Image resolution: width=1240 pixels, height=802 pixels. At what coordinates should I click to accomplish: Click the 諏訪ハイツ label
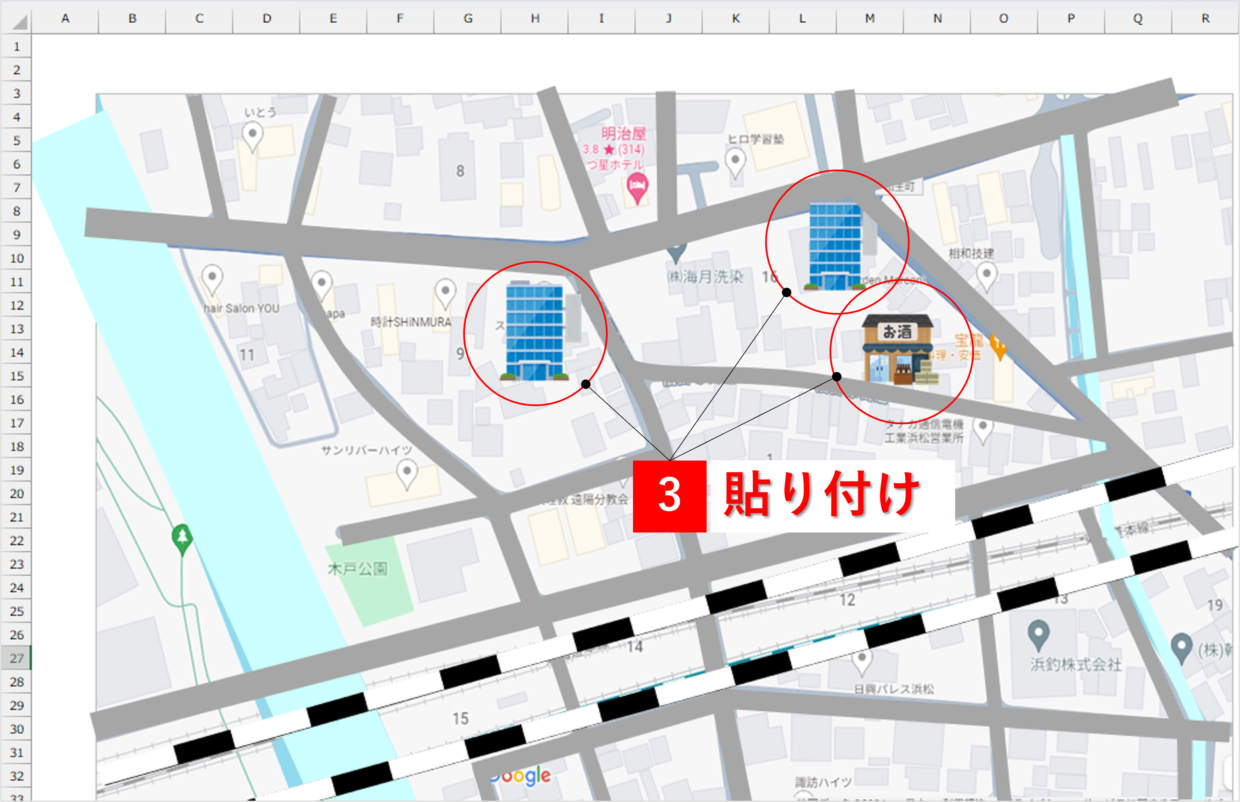[x=823, y=781]
